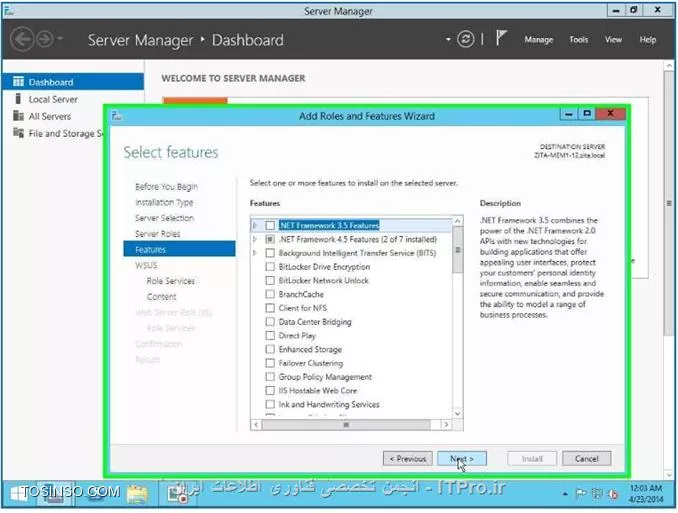Select the All Servers icon in the sidebar
The height and width of the screenshot is (513, 678).
(18, 116)
